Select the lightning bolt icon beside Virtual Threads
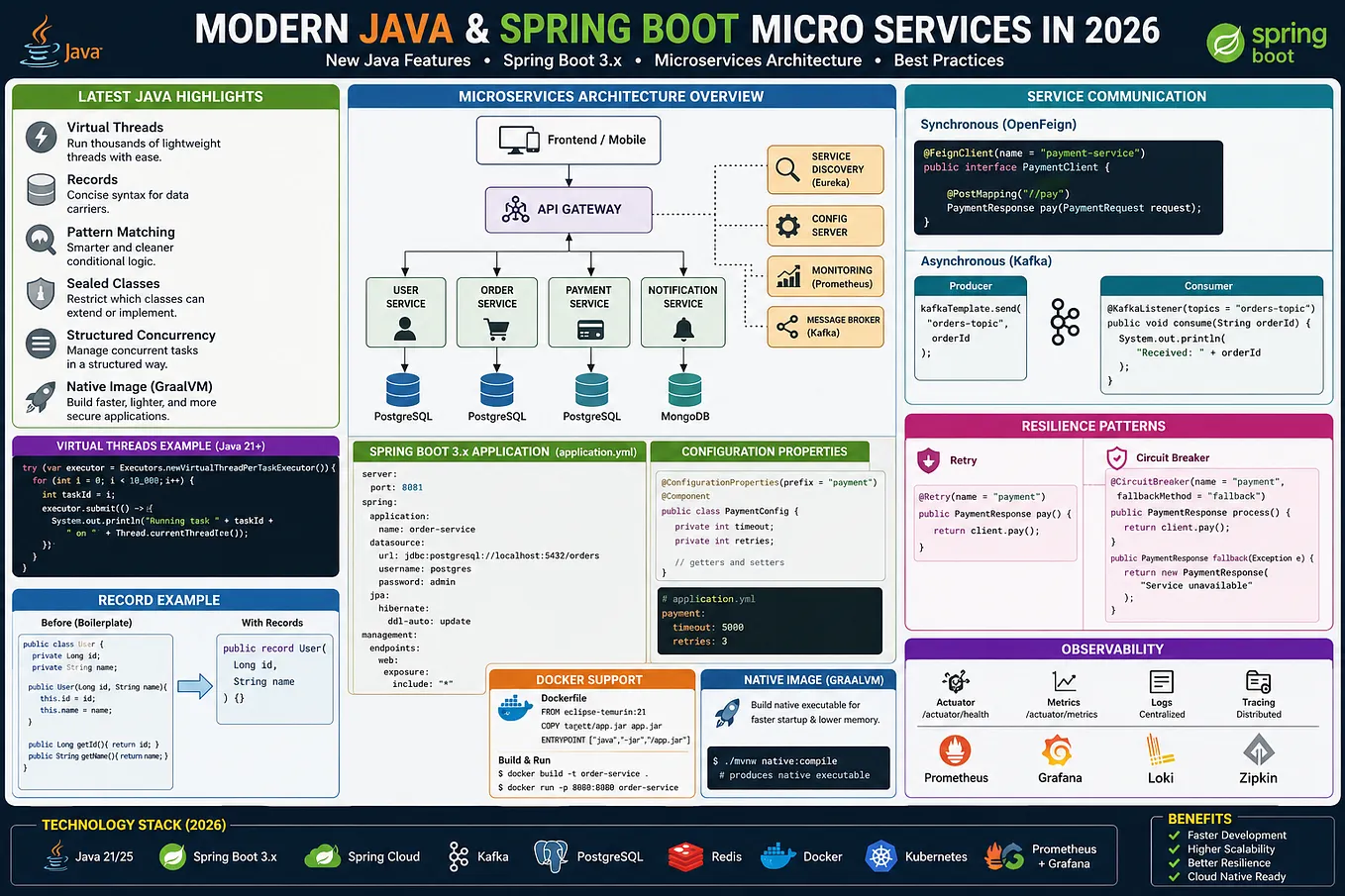The height and width of the screenshot is (896, 1345). coord(41,137)
